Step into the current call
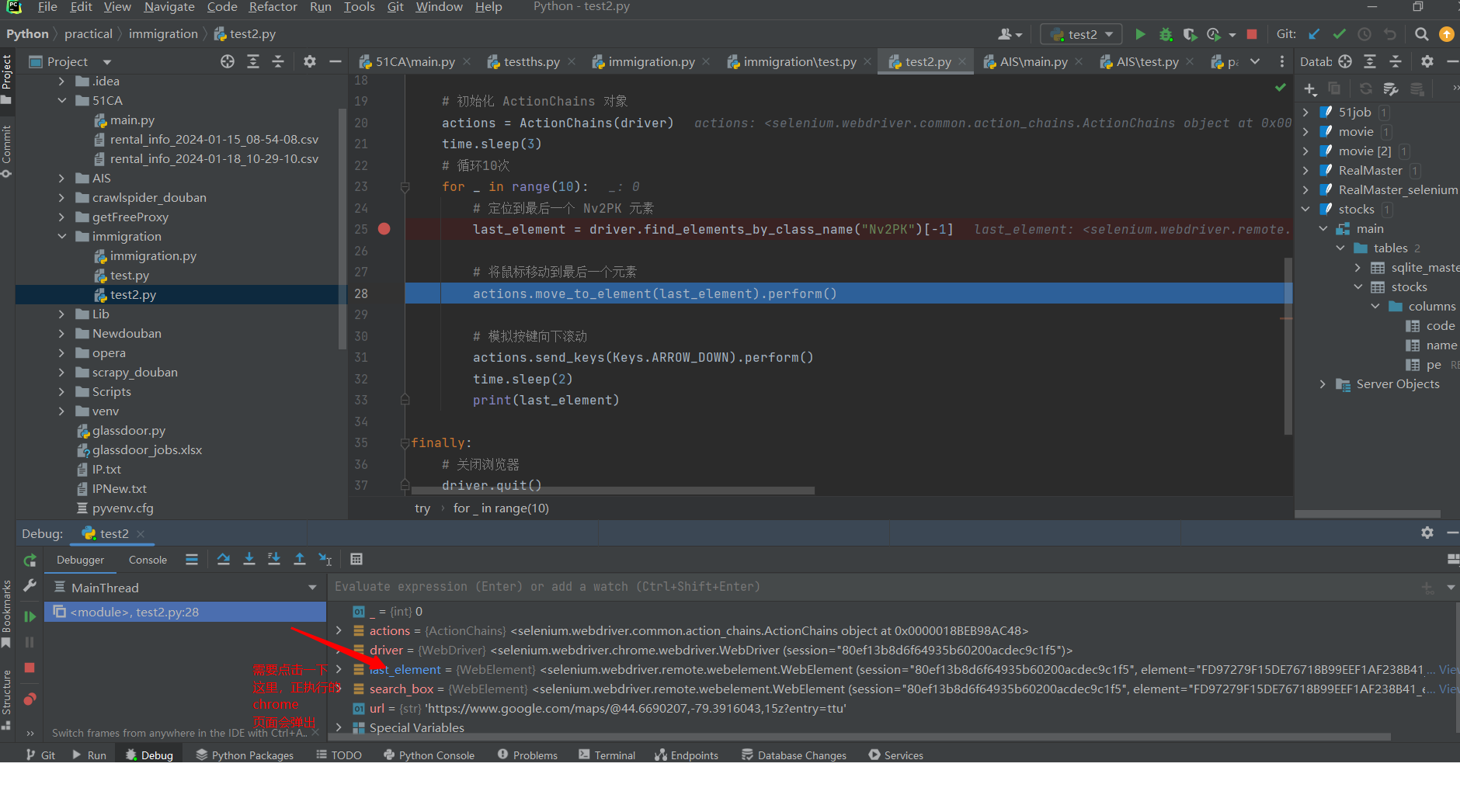The height and width of the screenshot is (812, 1460). [x=249, y=559]
